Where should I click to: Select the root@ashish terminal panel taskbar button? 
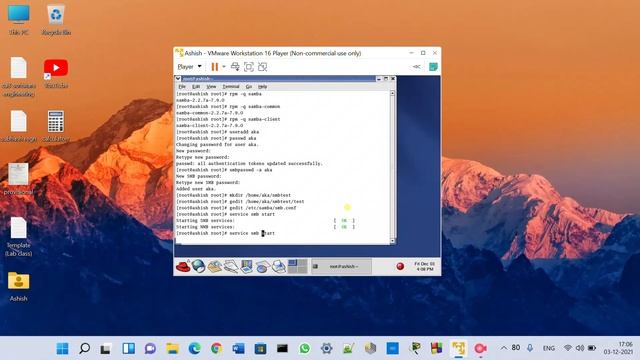[x=341, y=267]
